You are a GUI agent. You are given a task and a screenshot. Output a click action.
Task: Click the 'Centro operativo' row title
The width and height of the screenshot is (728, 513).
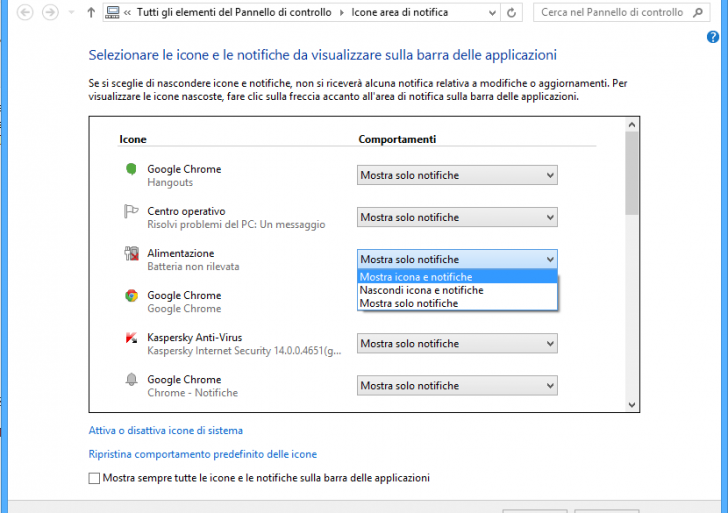pyautogui.click(x=186, y=211)
